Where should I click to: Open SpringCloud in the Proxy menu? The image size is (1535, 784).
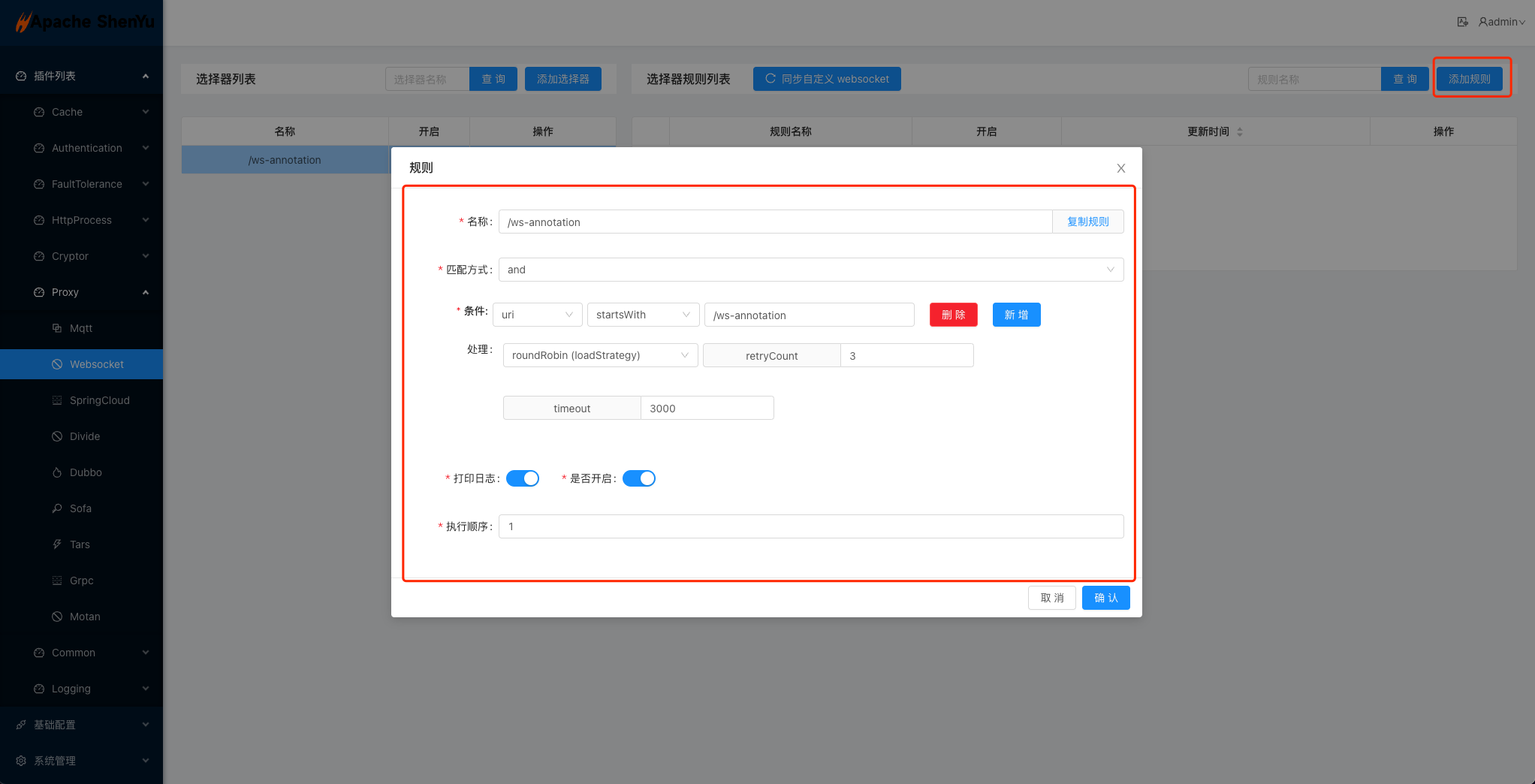[x=99, y=400]
